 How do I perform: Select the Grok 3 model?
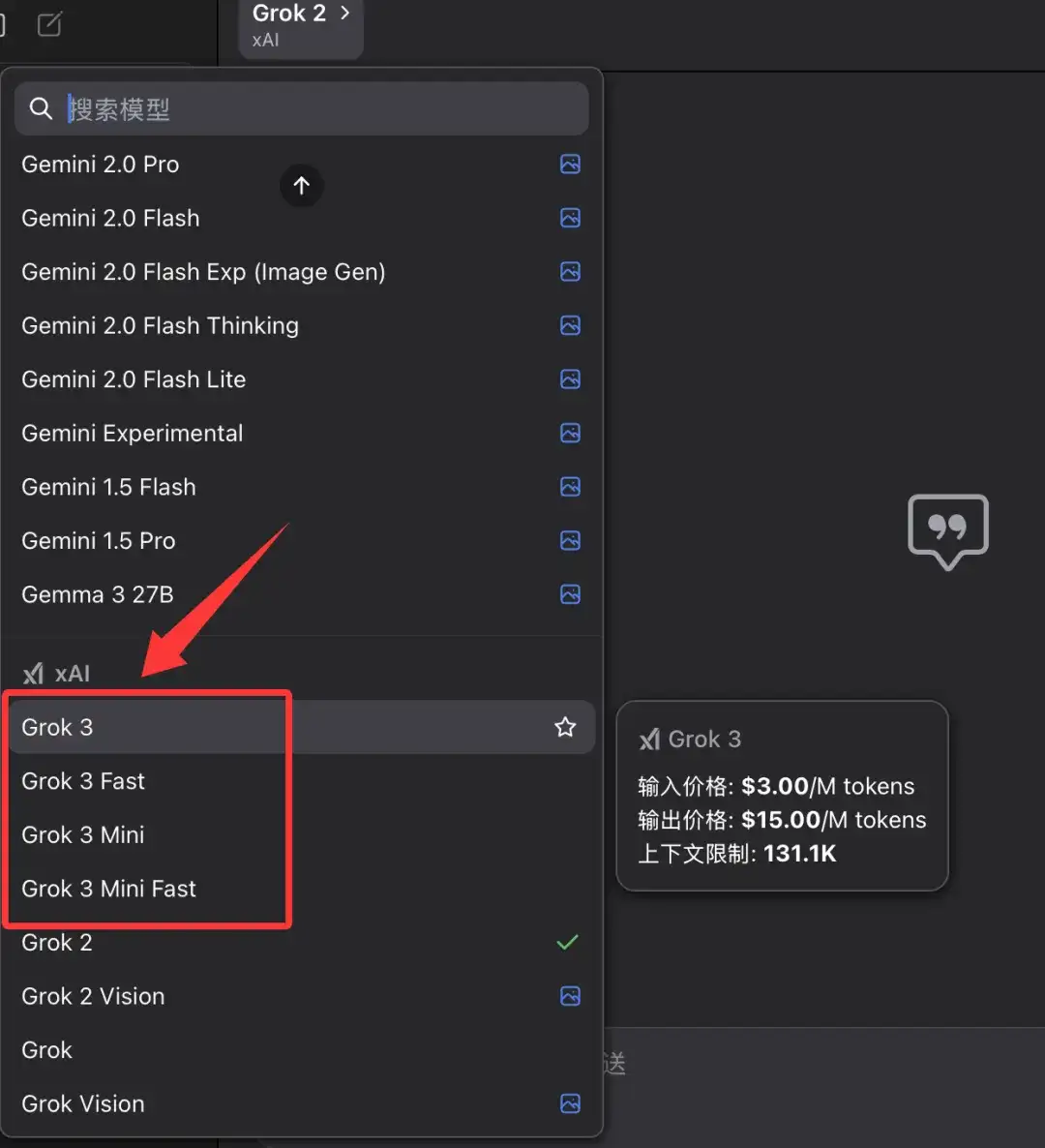[x=302, y=727]
